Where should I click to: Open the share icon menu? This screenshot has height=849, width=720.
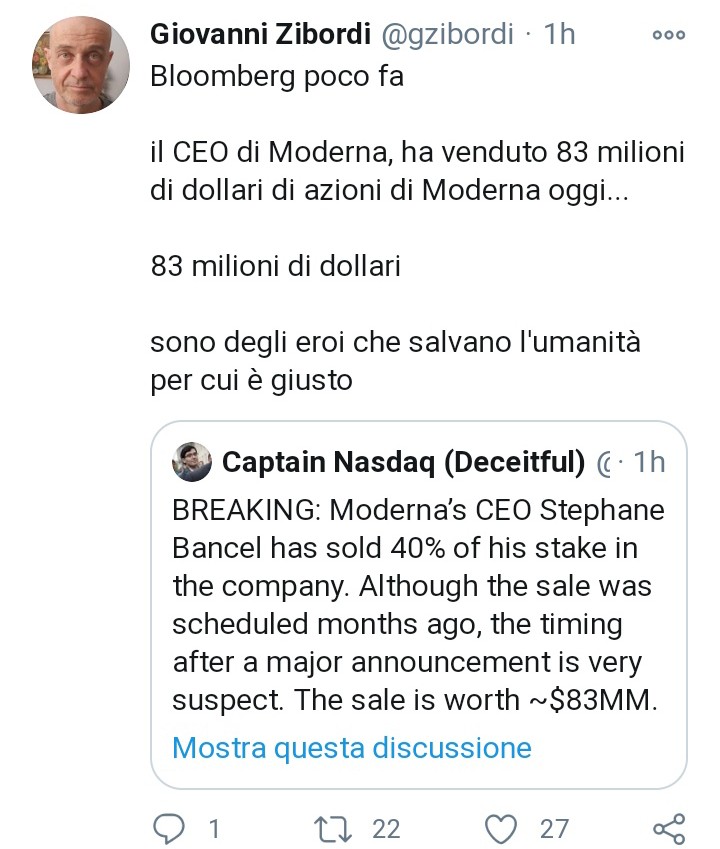click(667, 828)
